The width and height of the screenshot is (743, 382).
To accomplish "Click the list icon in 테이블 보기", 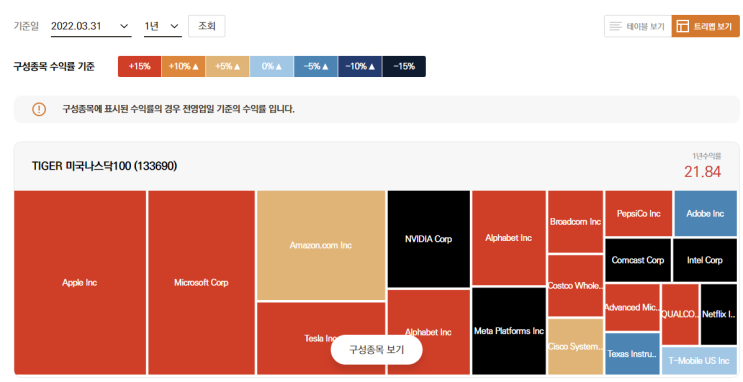I will 615,26.
